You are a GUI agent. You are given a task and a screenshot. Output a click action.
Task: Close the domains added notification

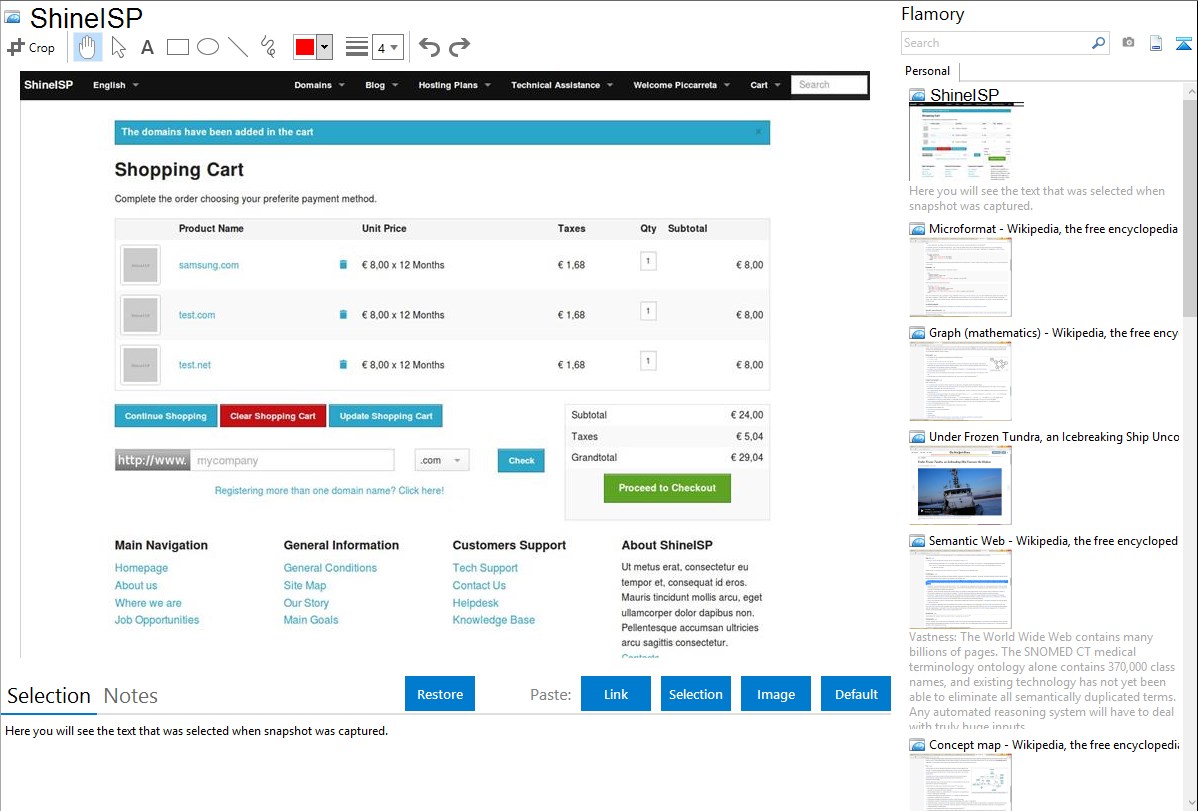coord(758,131)
